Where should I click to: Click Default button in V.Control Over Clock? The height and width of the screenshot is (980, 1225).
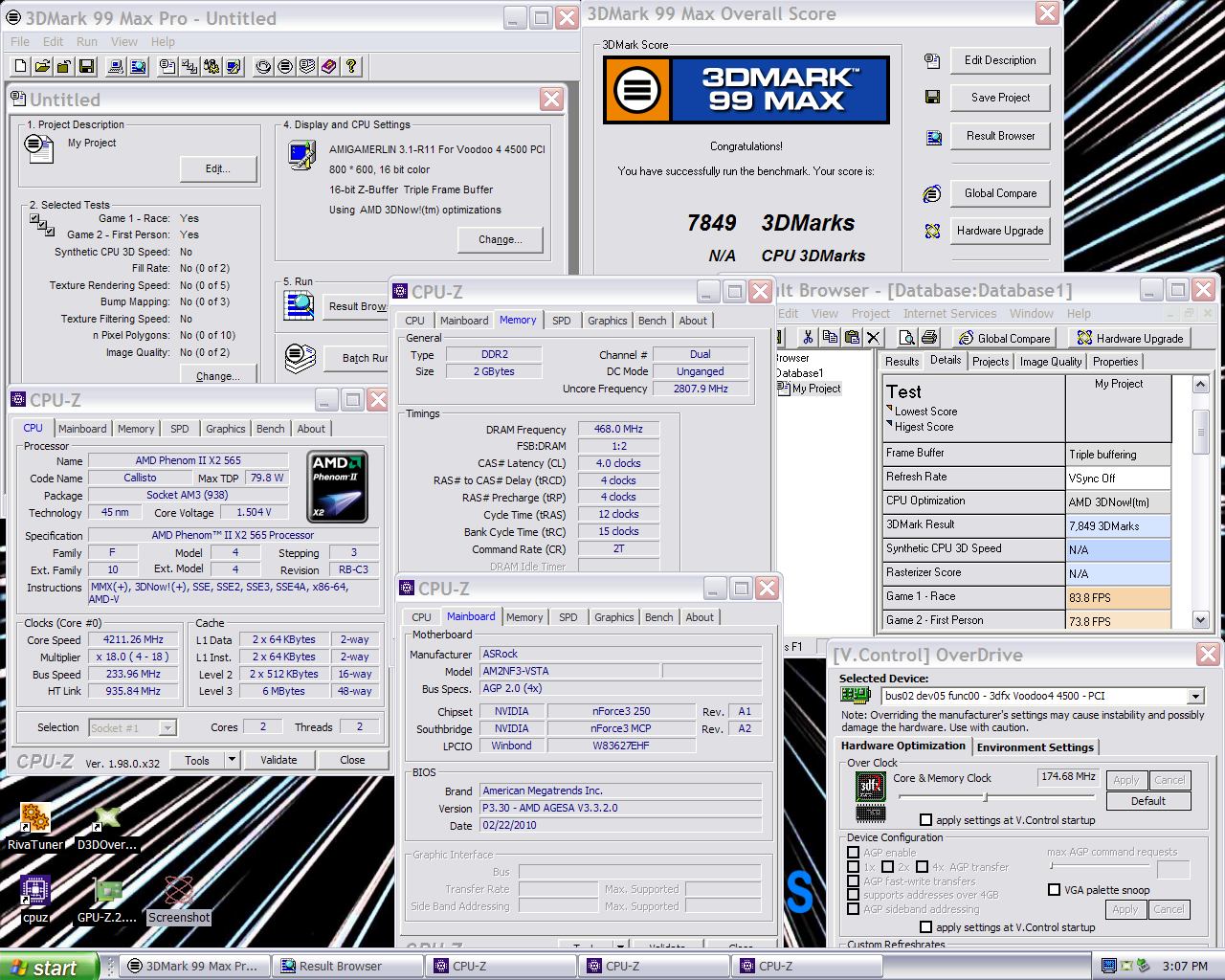[x=1147, y=801]
